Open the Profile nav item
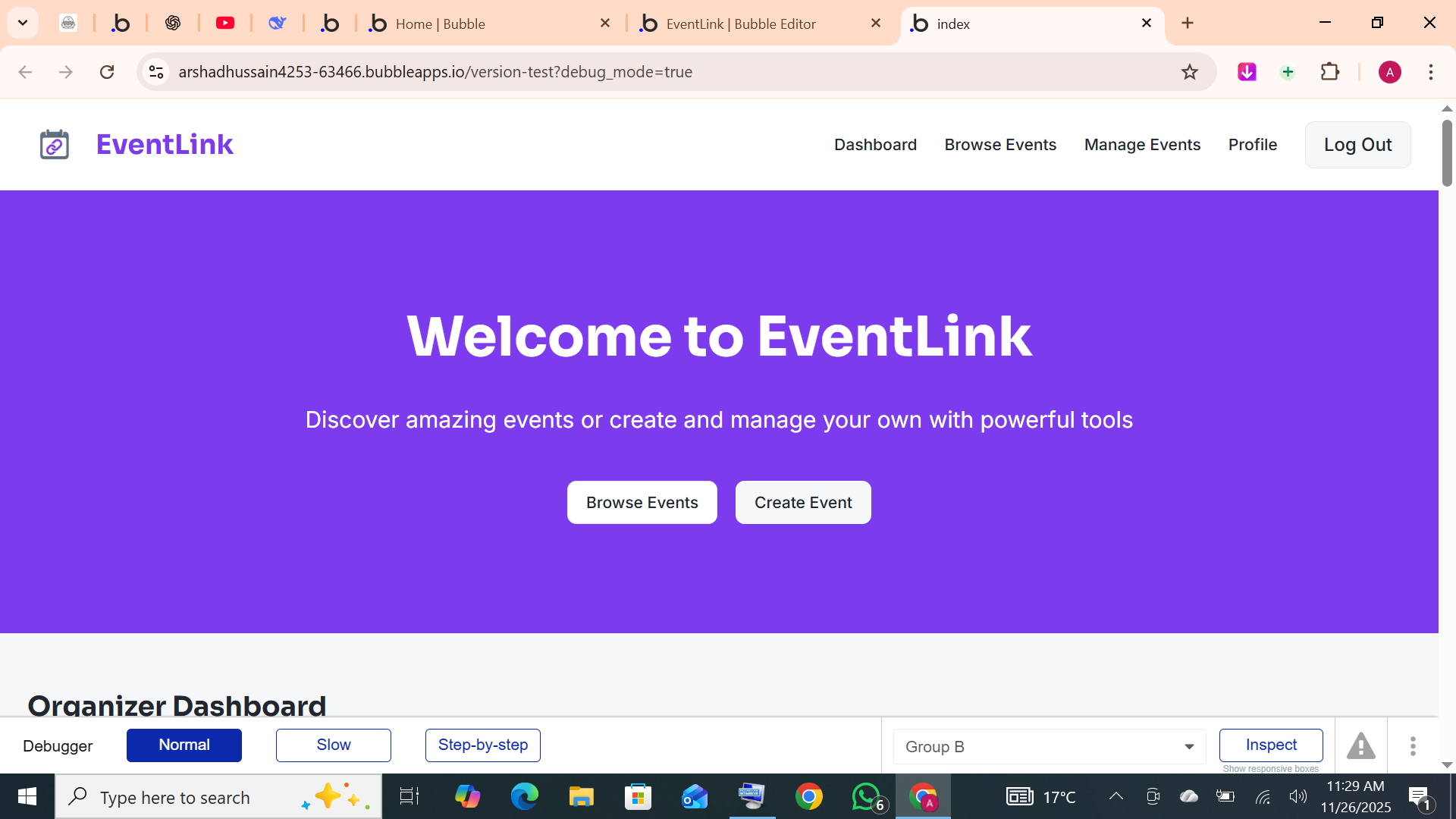This screenshot has width=1456, height=819. (1253, 145)
